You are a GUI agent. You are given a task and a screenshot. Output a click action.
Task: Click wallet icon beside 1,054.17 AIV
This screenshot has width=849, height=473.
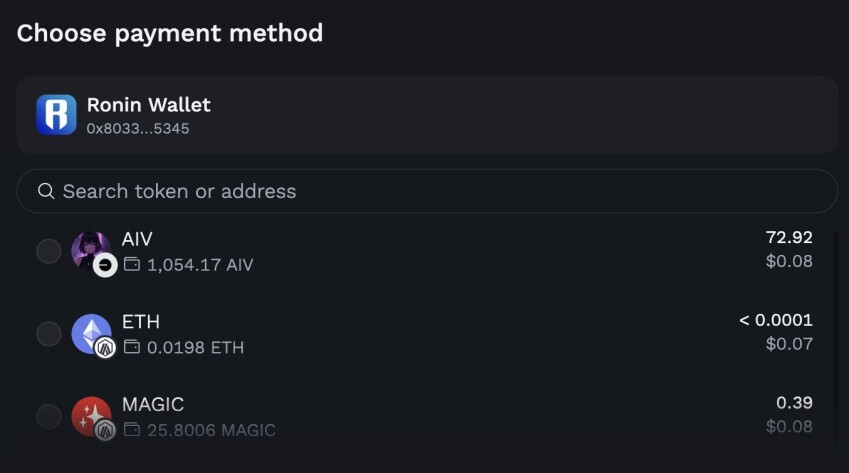tap(132, 264)
